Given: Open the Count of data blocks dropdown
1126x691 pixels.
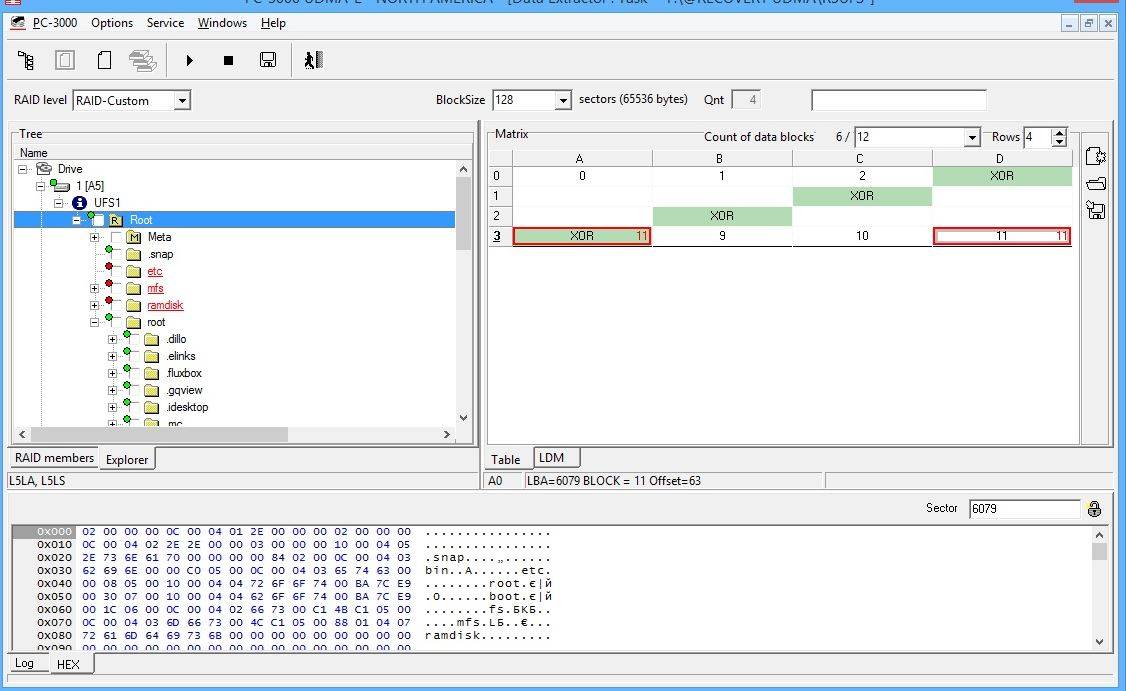Looking at the screenshot, I should [972, 136].
